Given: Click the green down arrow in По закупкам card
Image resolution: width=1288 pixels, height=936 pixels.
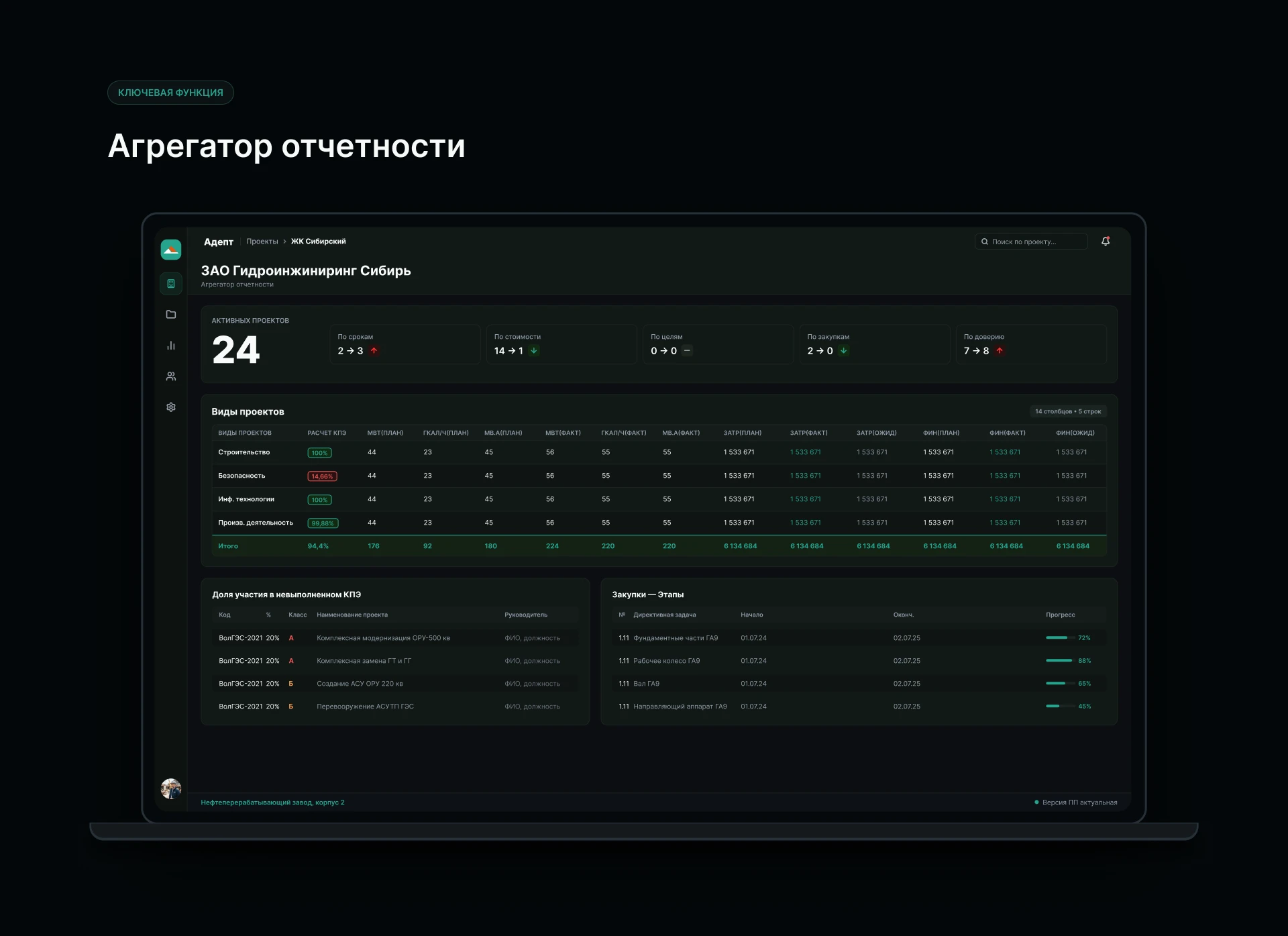Looking at the screenshot, I should pyautogui.click(x=844, y=351).
